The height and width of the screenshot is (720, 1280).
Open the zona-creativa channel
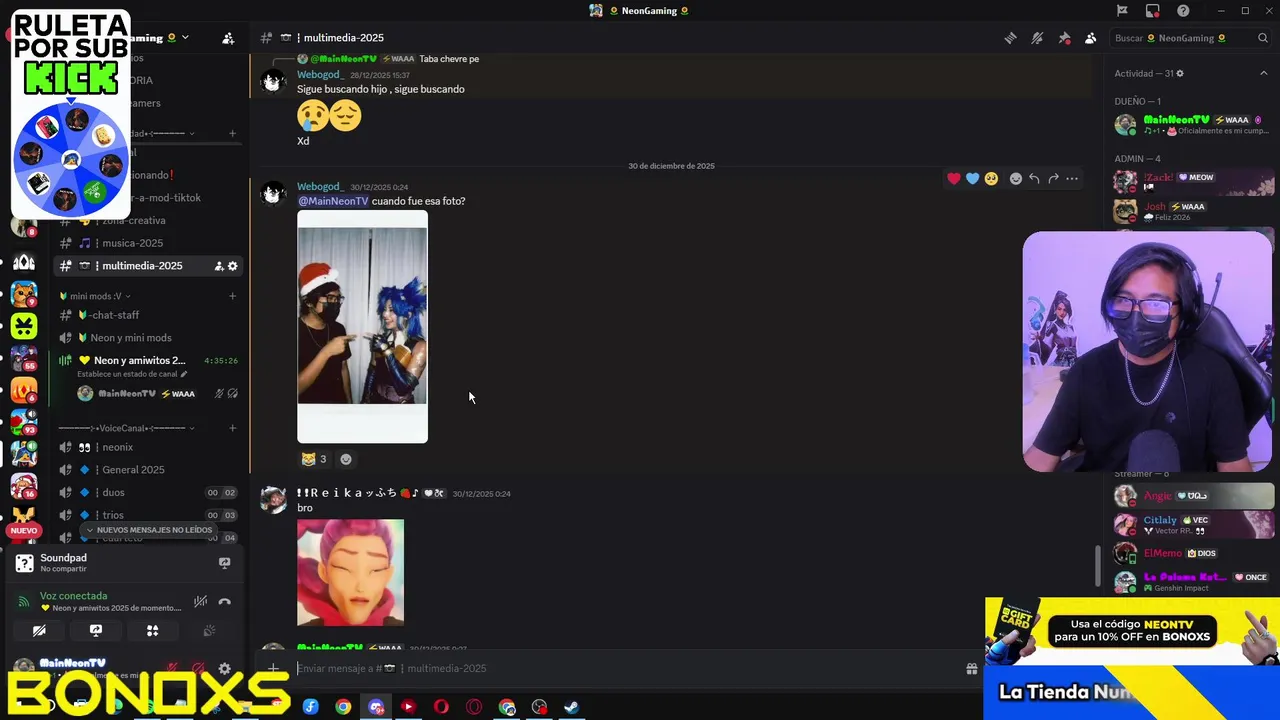(x=150, y=220)
